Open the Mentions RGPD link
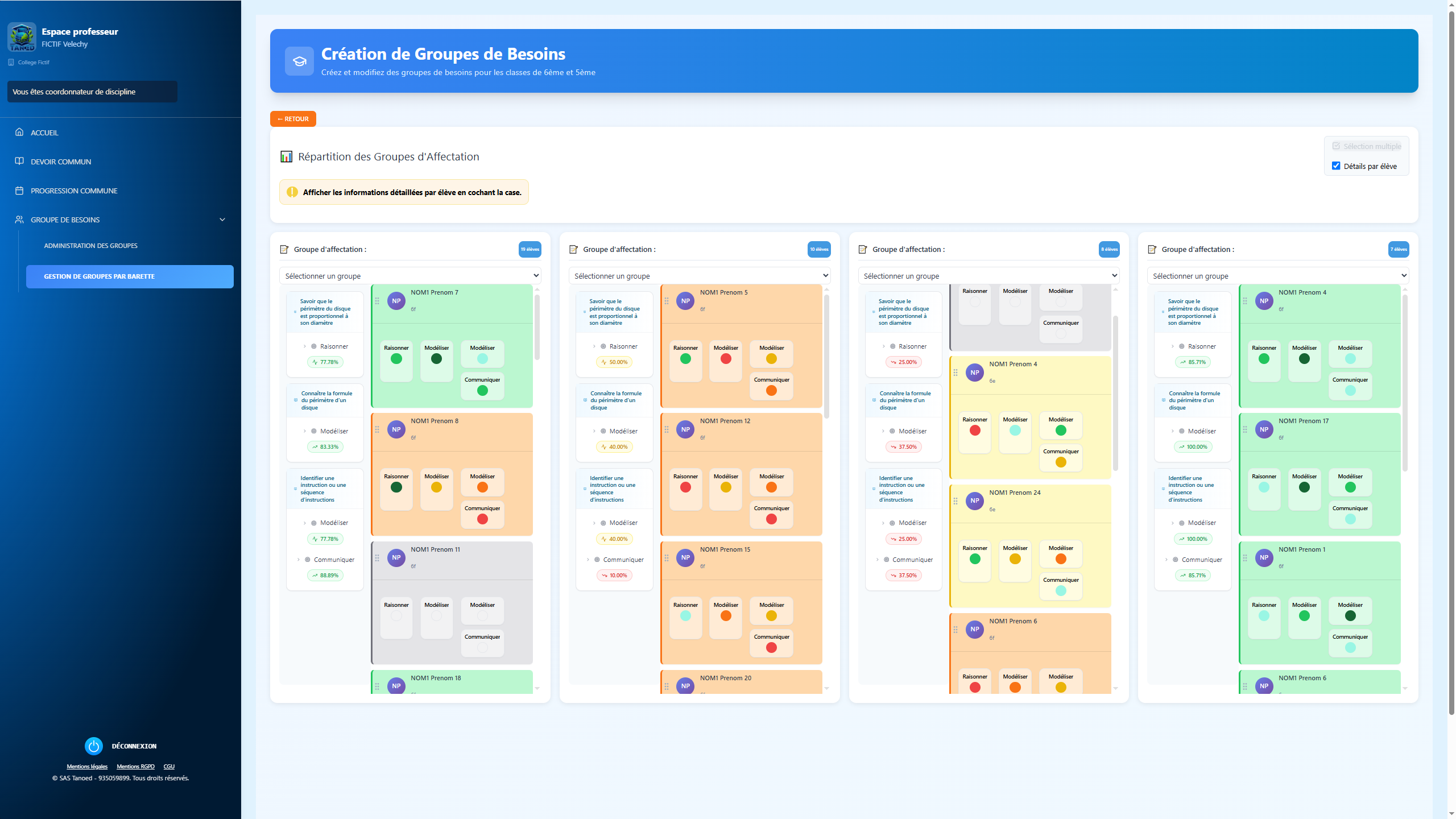Image resolution: width=1456 pixels, height=819 pixels. click(135, 767)
